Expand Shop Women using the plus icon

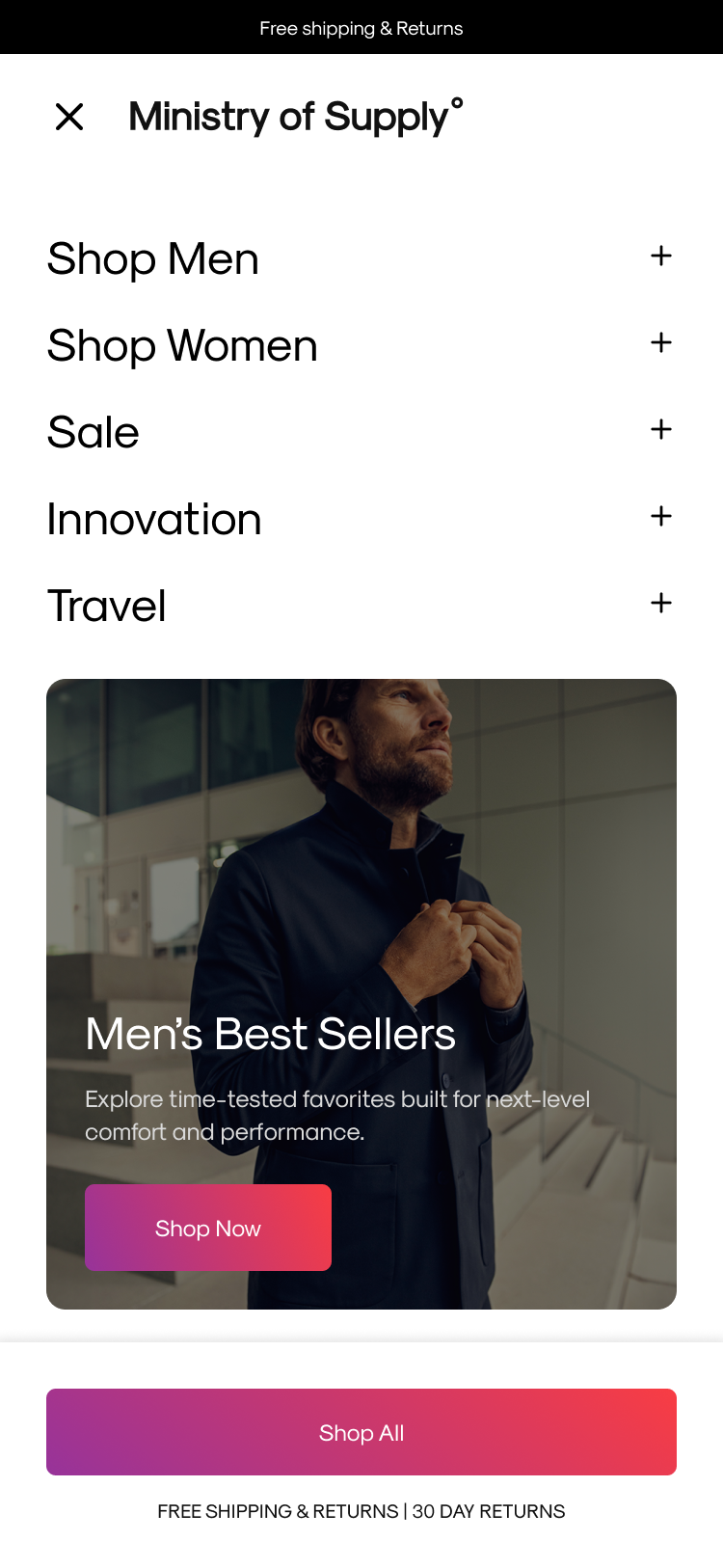661,342
